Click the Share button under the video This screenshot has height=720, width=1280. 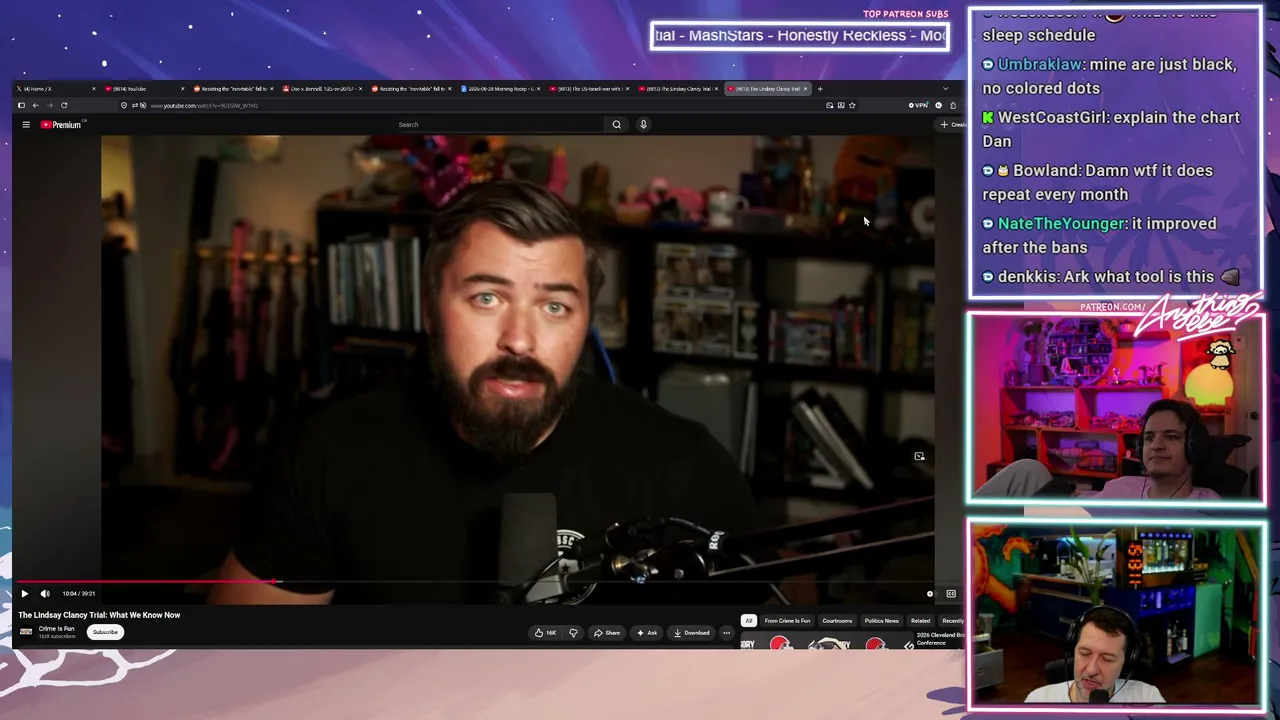coord(607,633)
